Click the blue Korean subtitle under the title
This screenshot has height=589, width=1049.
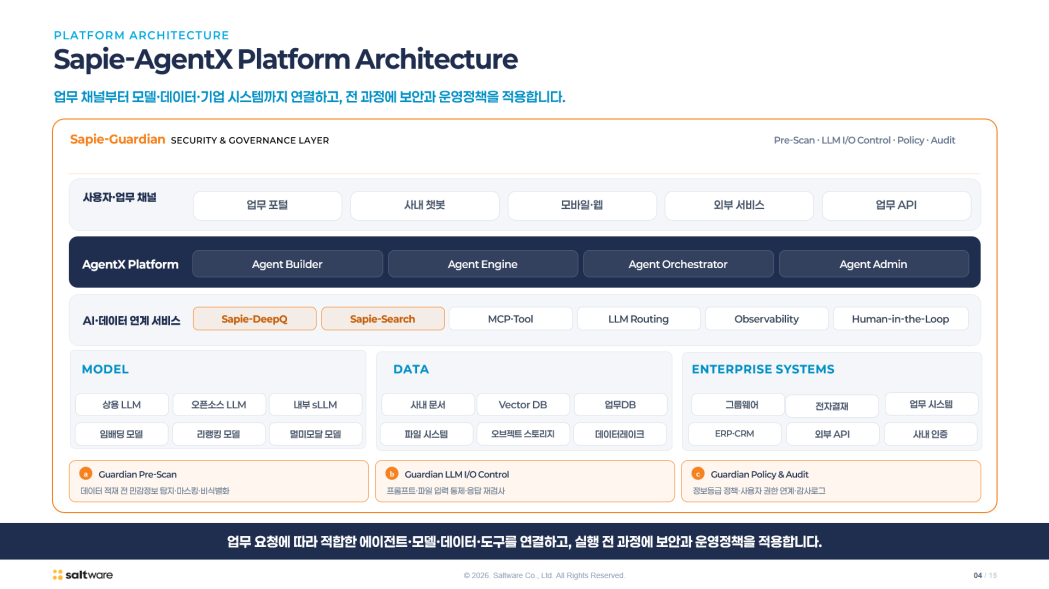click(x=310, y=97)
